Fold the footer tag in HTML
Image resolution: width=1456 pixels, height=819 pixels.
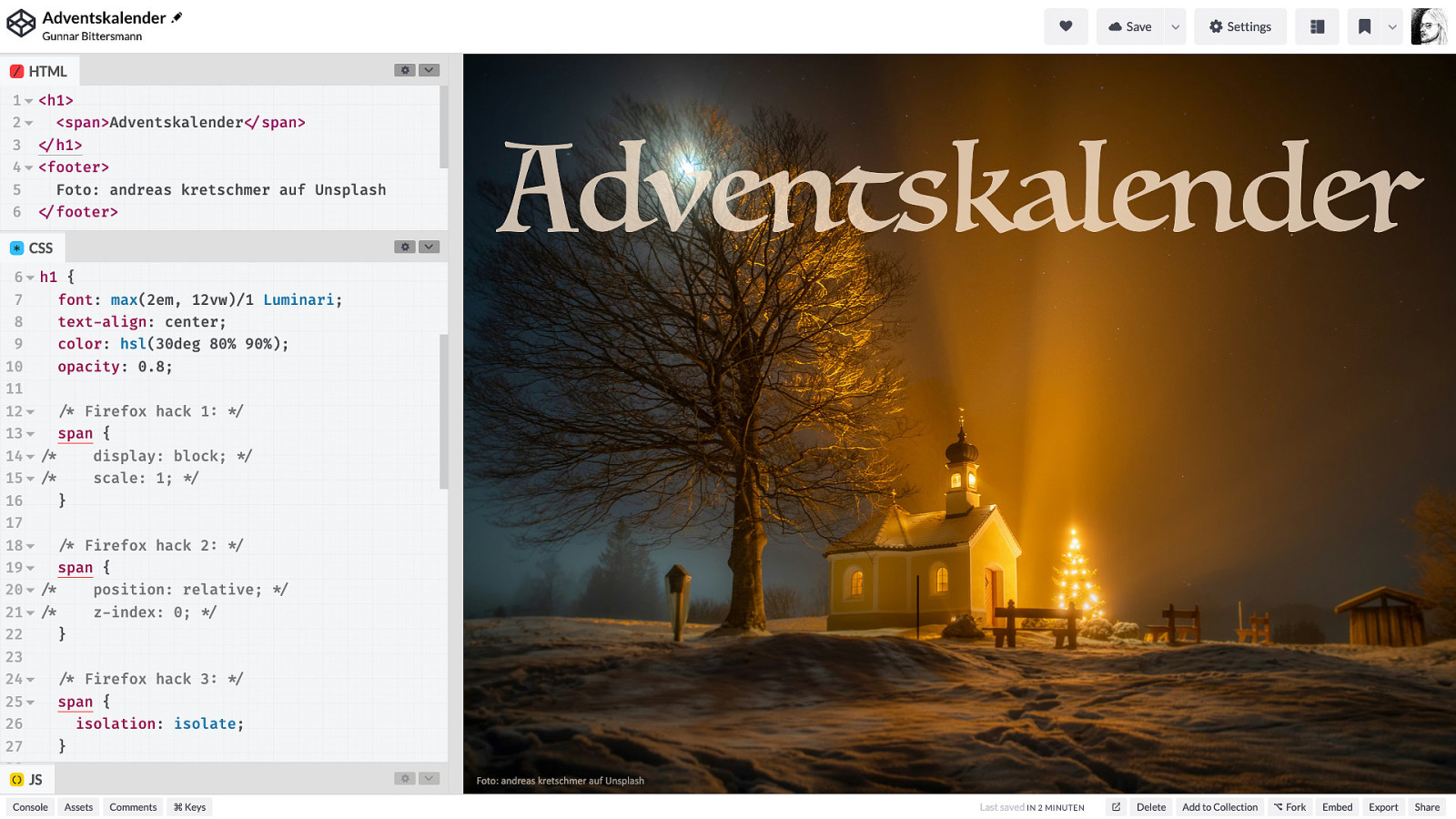pos(29,167)
